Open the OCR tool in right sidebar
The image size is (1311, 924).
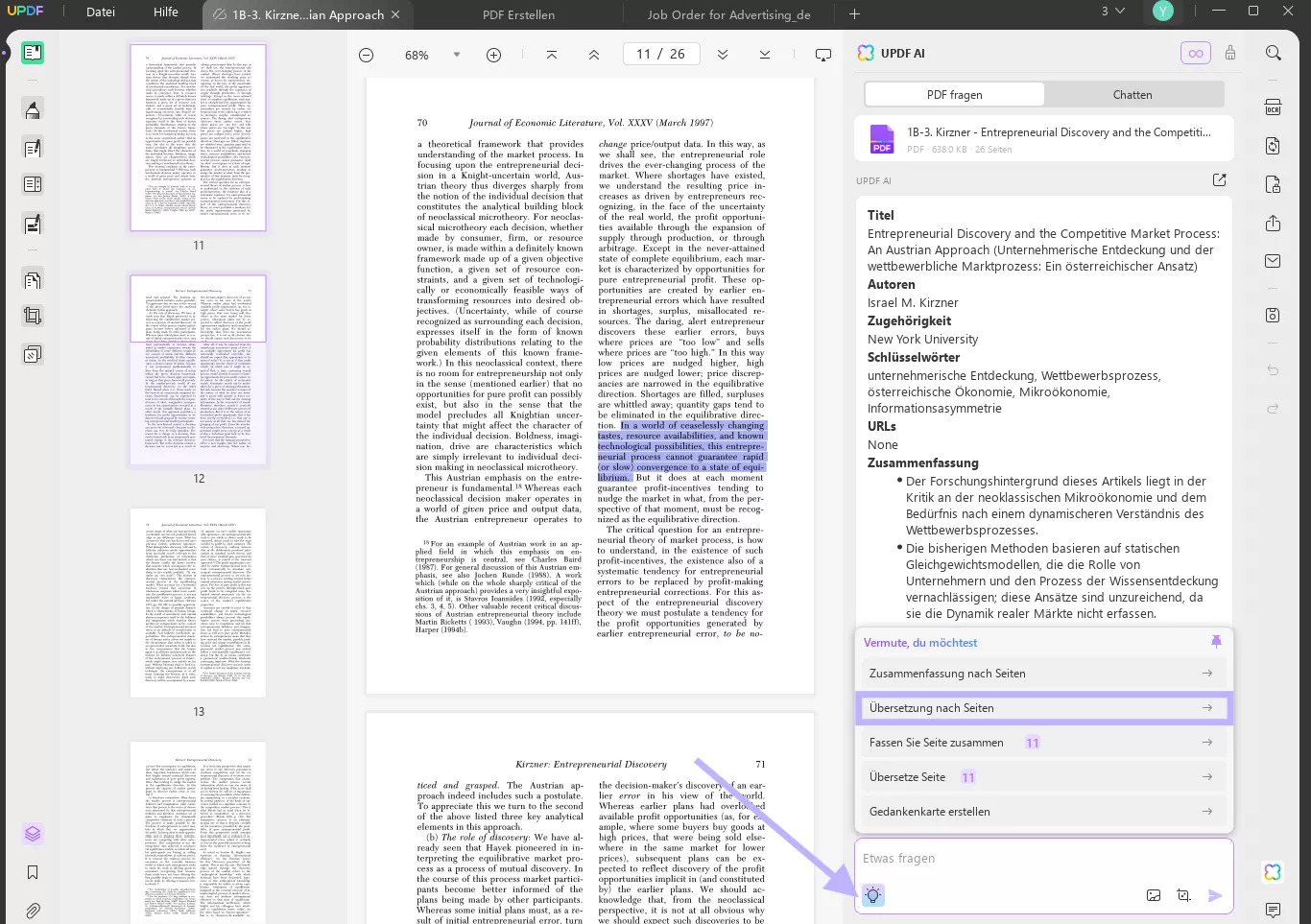pyautogui.click(x=1273, y=107)
